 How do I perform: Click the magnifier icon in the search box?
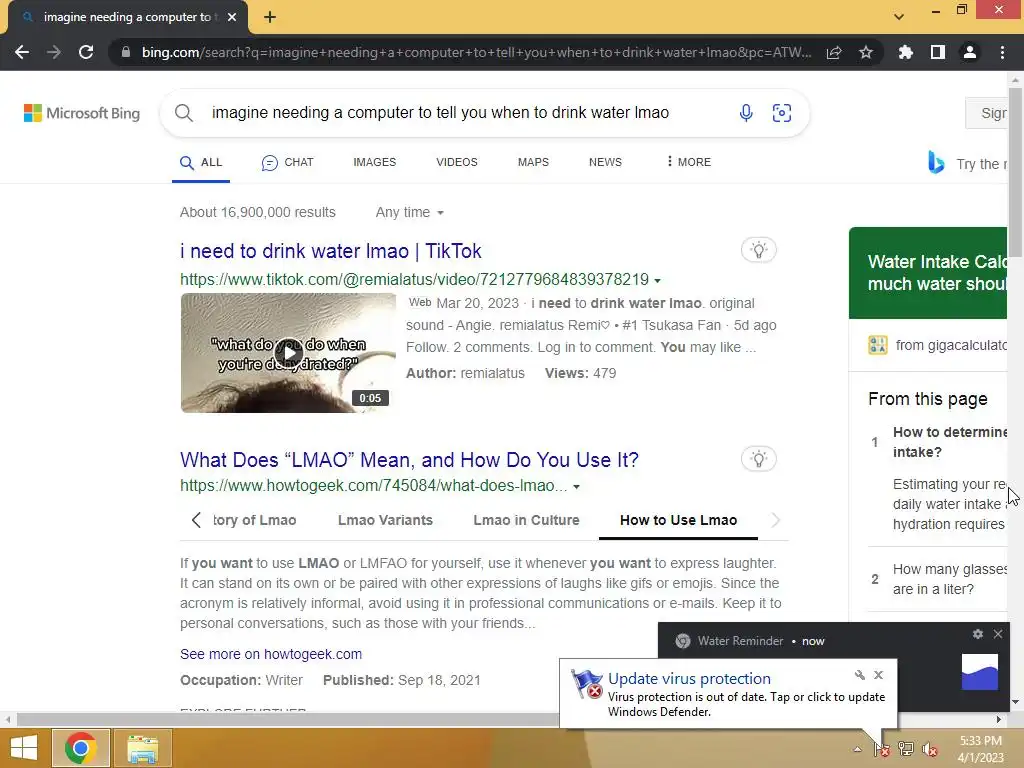[184, 113]
